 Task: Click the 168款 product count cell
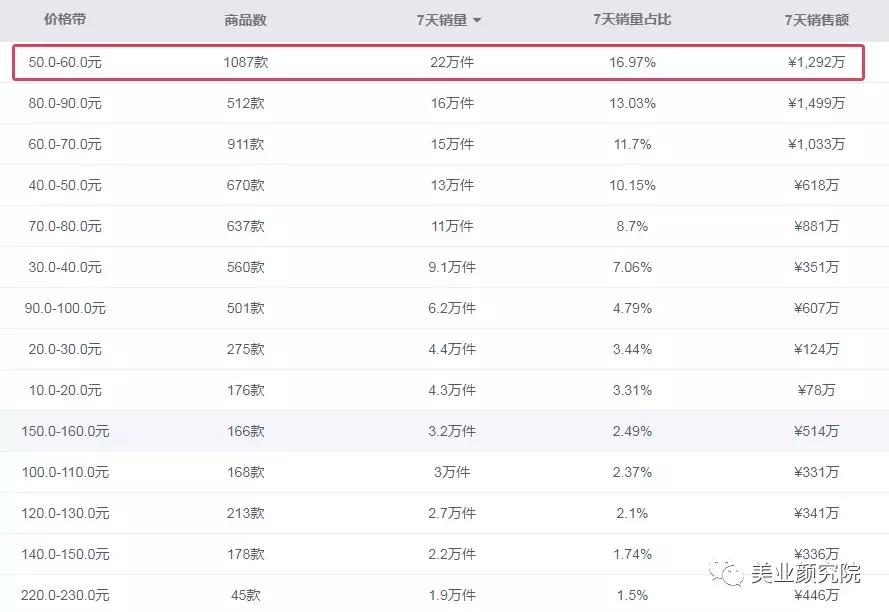245,472
